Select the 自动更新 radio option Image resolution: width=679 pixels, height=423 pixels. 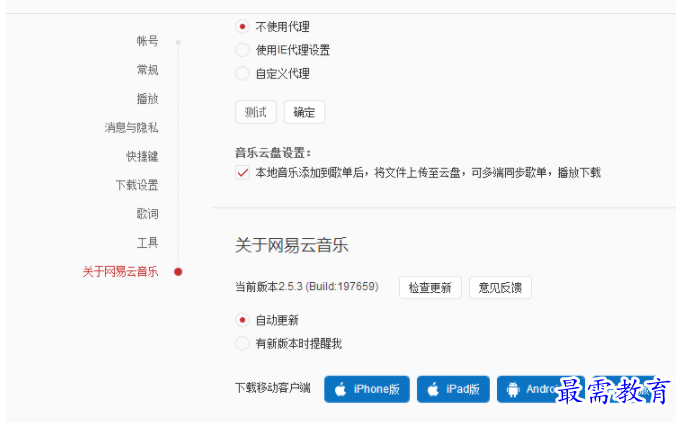242,320
